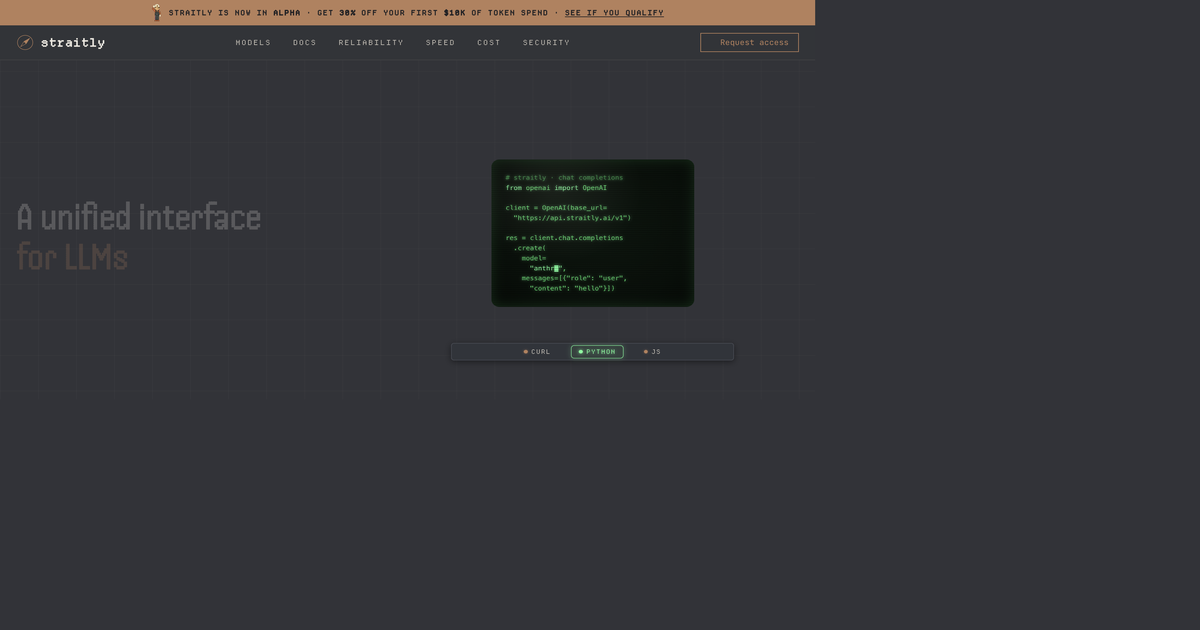Viewport: 1200px width, 630px height.
Task: Select the Python code tab
Action: 597,352
